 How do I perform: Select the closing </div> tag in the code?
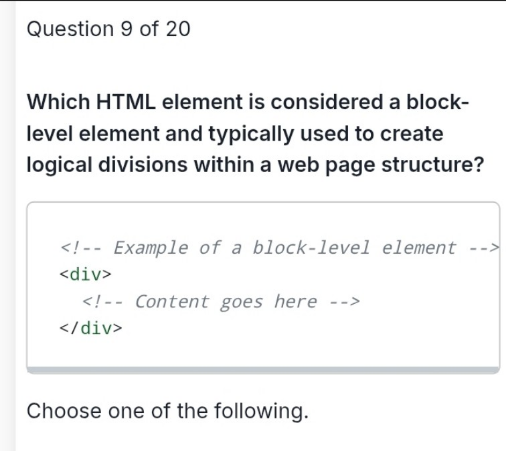[x=91, y=328]
